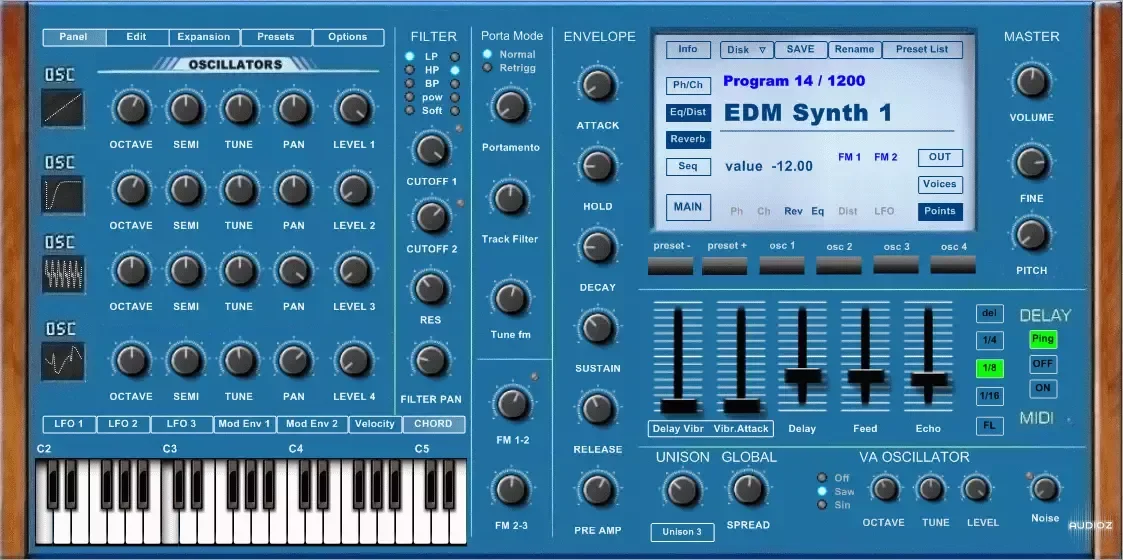Click the PRE AMP knob

click(x=597, y=489)
